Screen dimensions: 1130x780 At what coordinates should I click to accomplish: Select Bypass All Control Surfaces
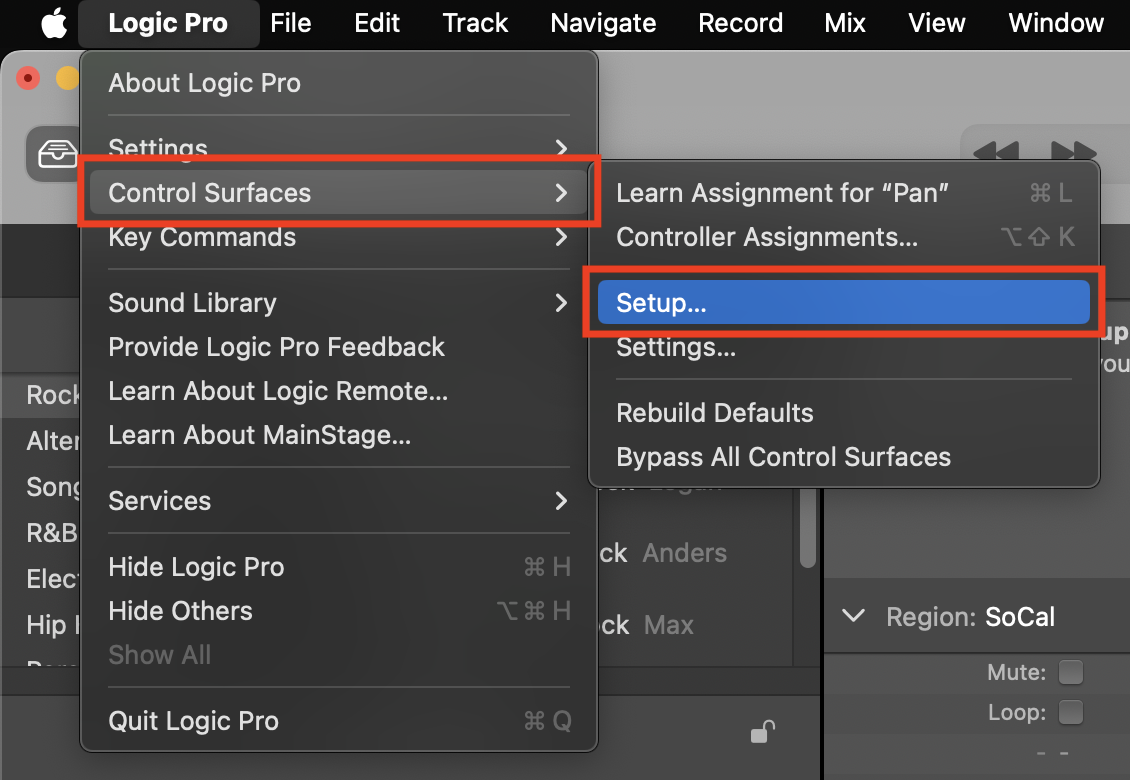844,457
